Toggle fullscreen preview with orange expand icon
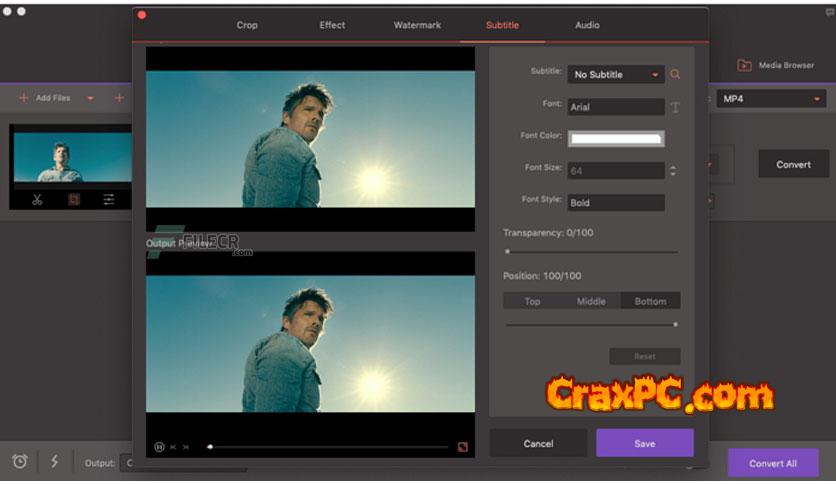Screen dimensions: 836x484 click(x=462, y=447)
